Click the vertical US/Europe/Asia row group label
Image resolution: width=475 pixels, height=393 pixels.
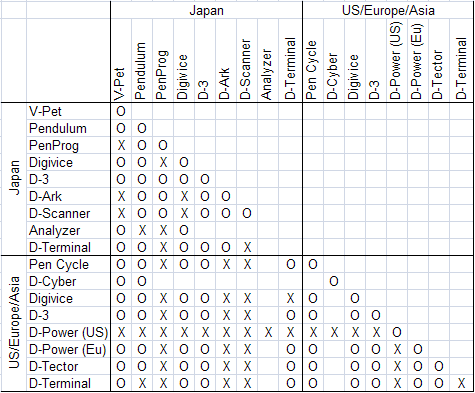point(14,322)
